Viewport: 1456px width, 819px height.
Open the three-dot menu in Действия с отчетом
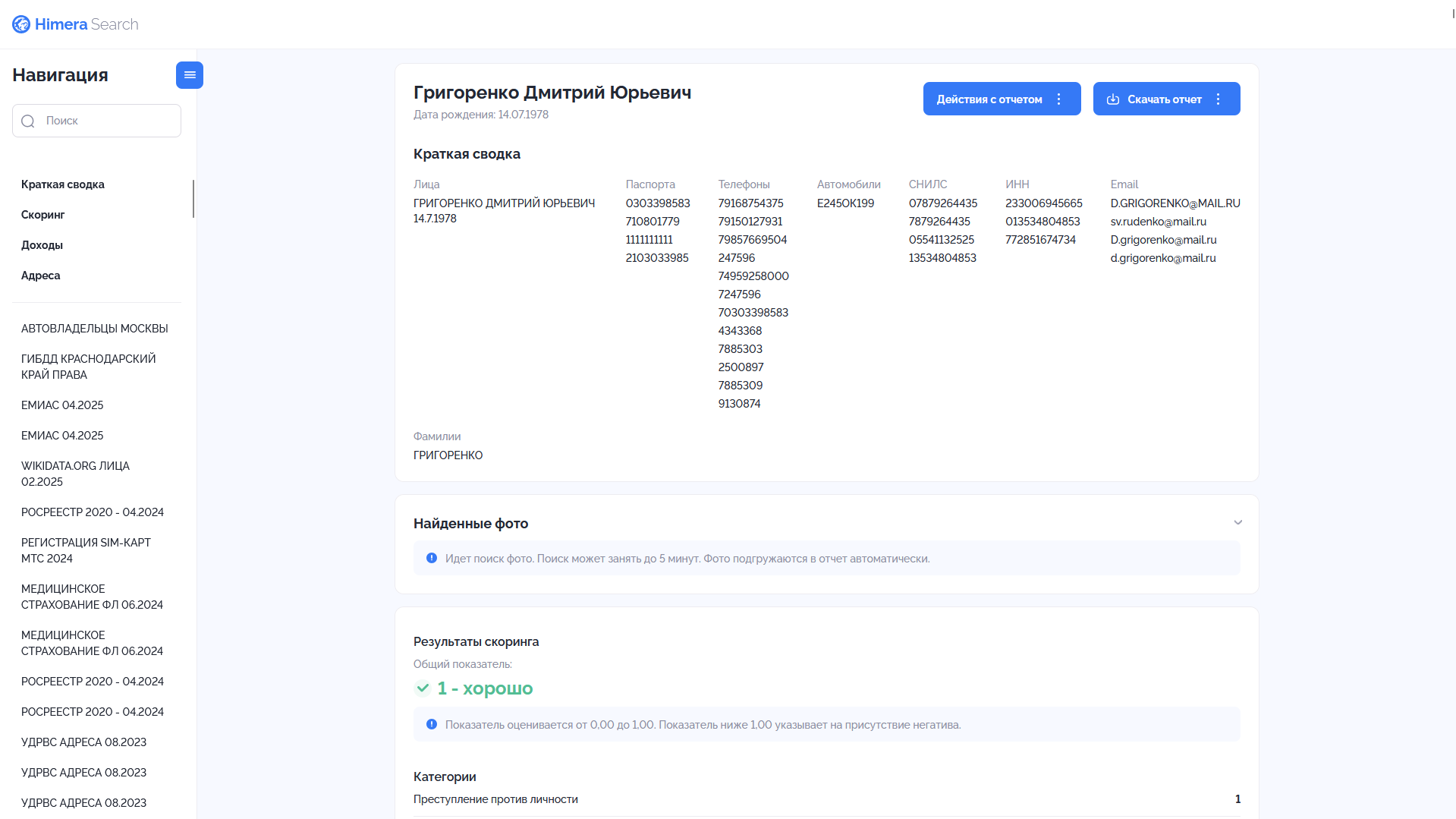click(x=1058, y=99)
